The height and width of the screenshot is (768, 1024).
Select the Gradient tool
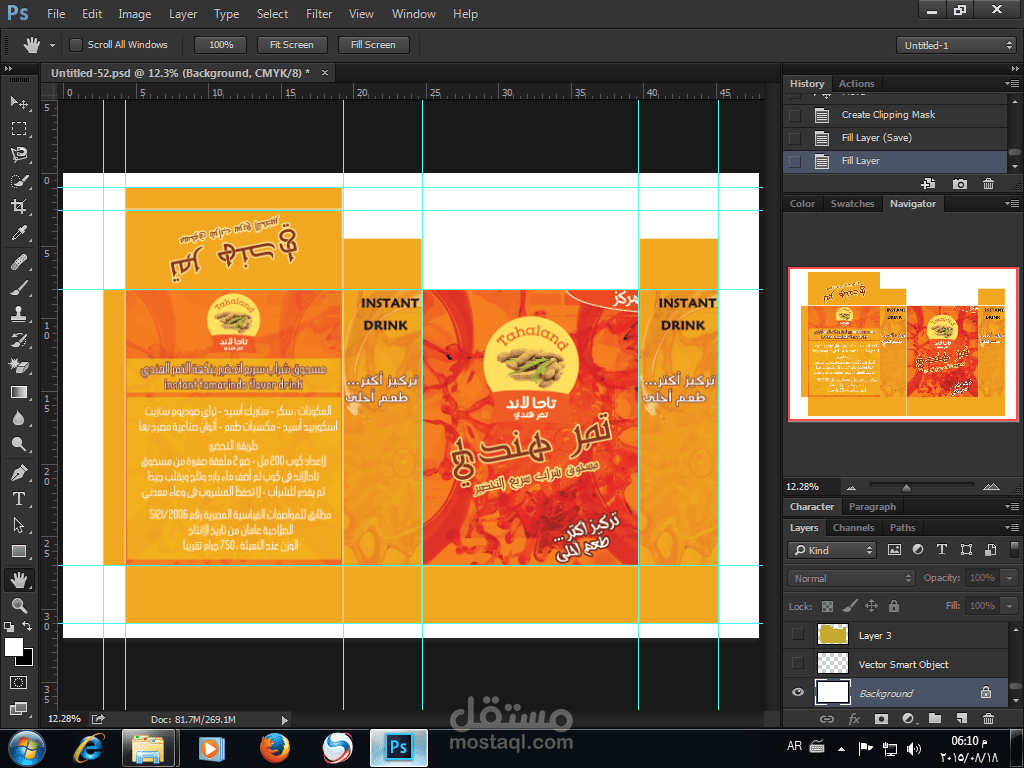pyautogui.click(x=19, y=392)
